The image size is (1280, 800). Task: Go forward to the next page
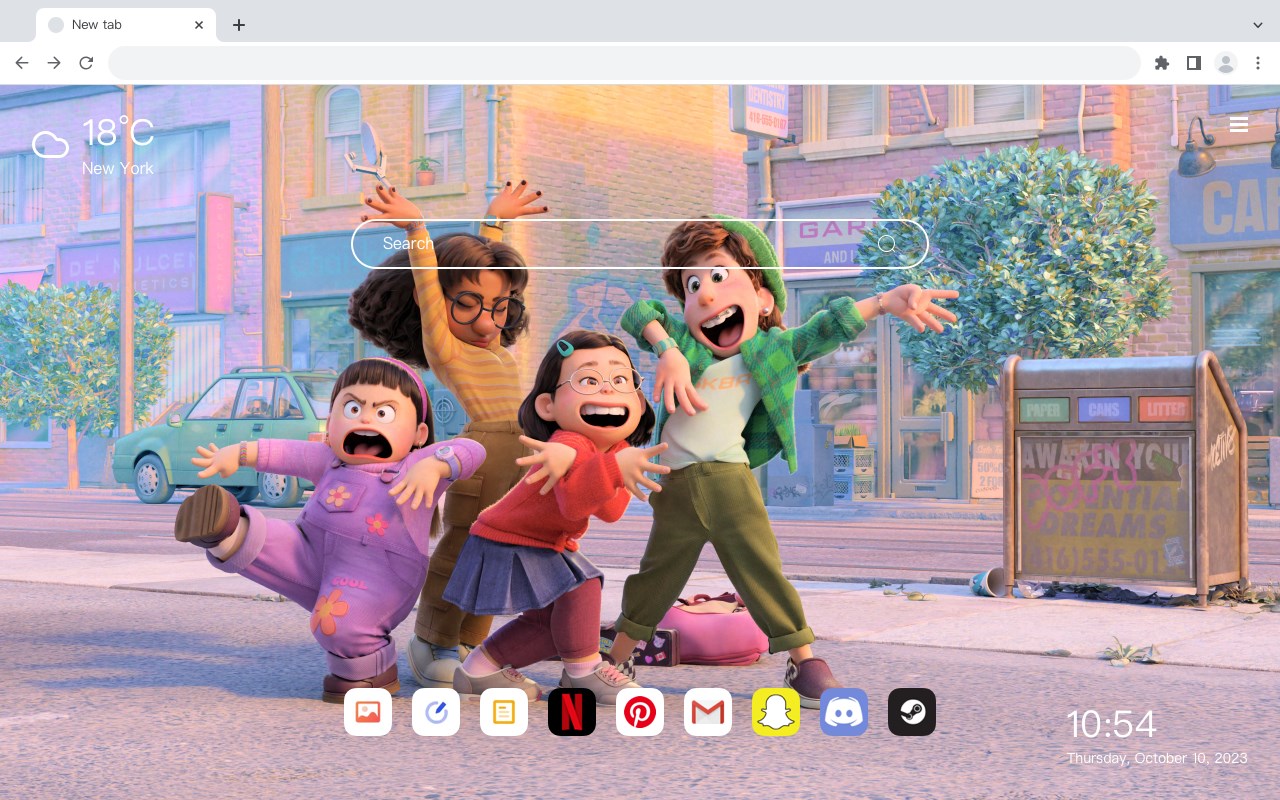tap(54, 63)
